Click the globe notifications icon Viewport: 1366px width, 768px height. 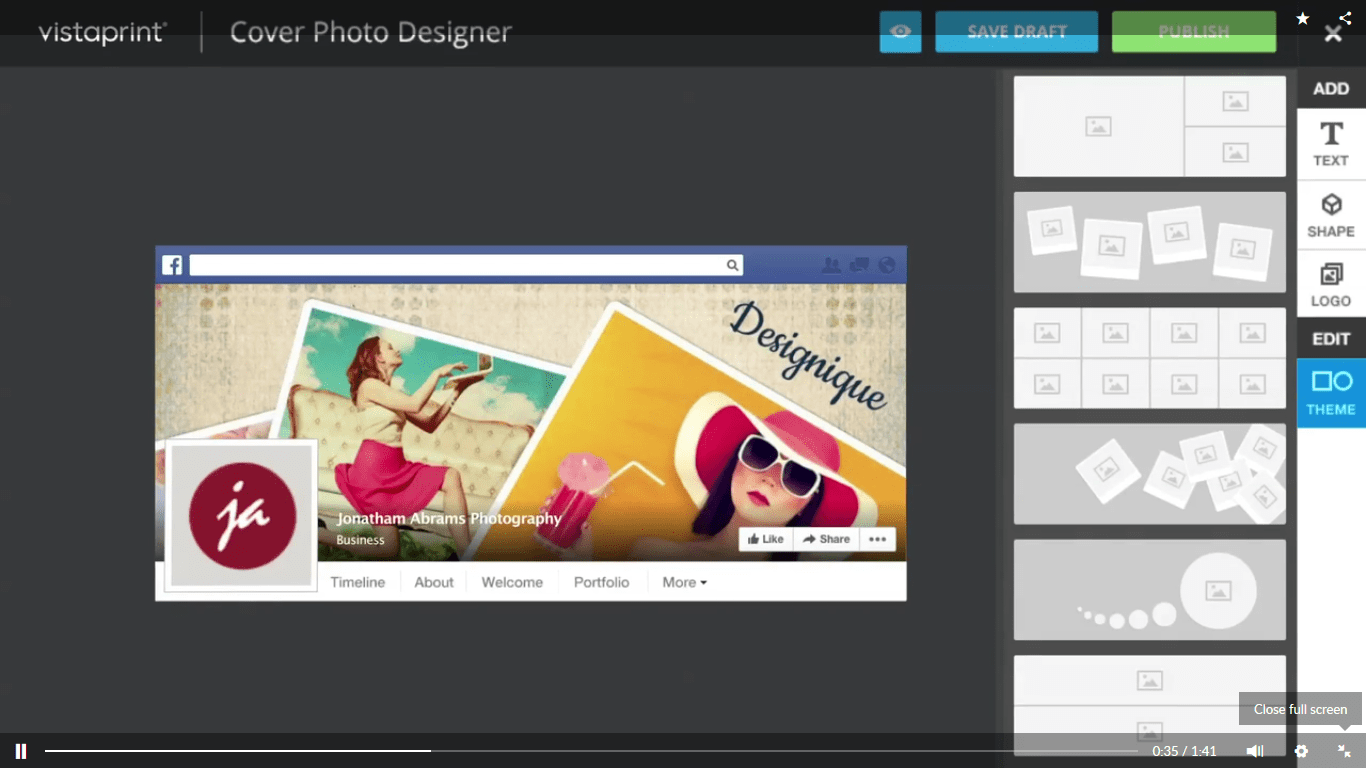tap(886, 265)
